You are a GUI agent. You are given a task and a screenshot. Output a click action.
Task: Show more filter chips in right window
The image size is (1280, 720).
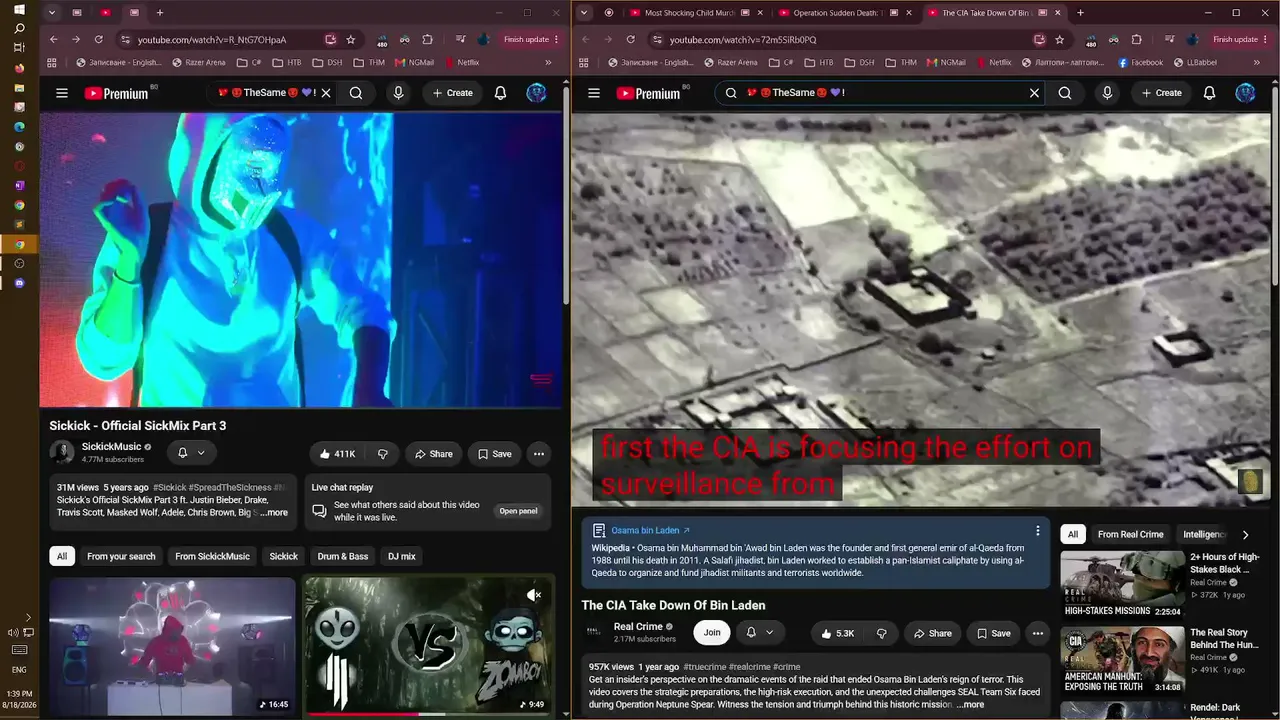[x=1245, y=535]
